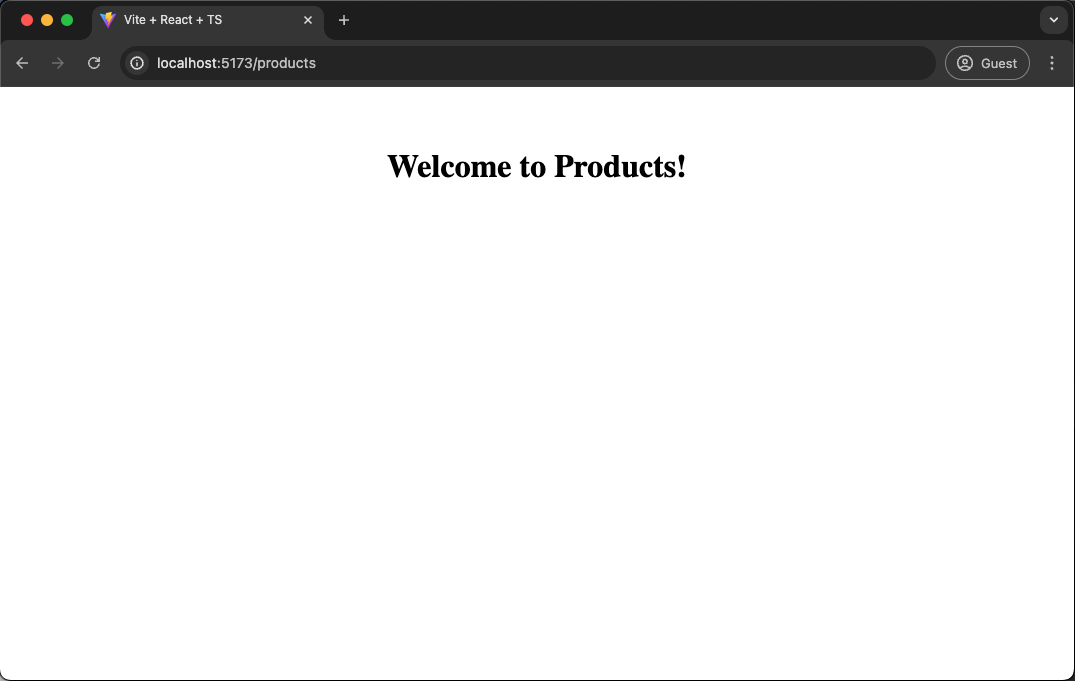
Task: Open a new tab with the plus icon
Action: [344, 19]
